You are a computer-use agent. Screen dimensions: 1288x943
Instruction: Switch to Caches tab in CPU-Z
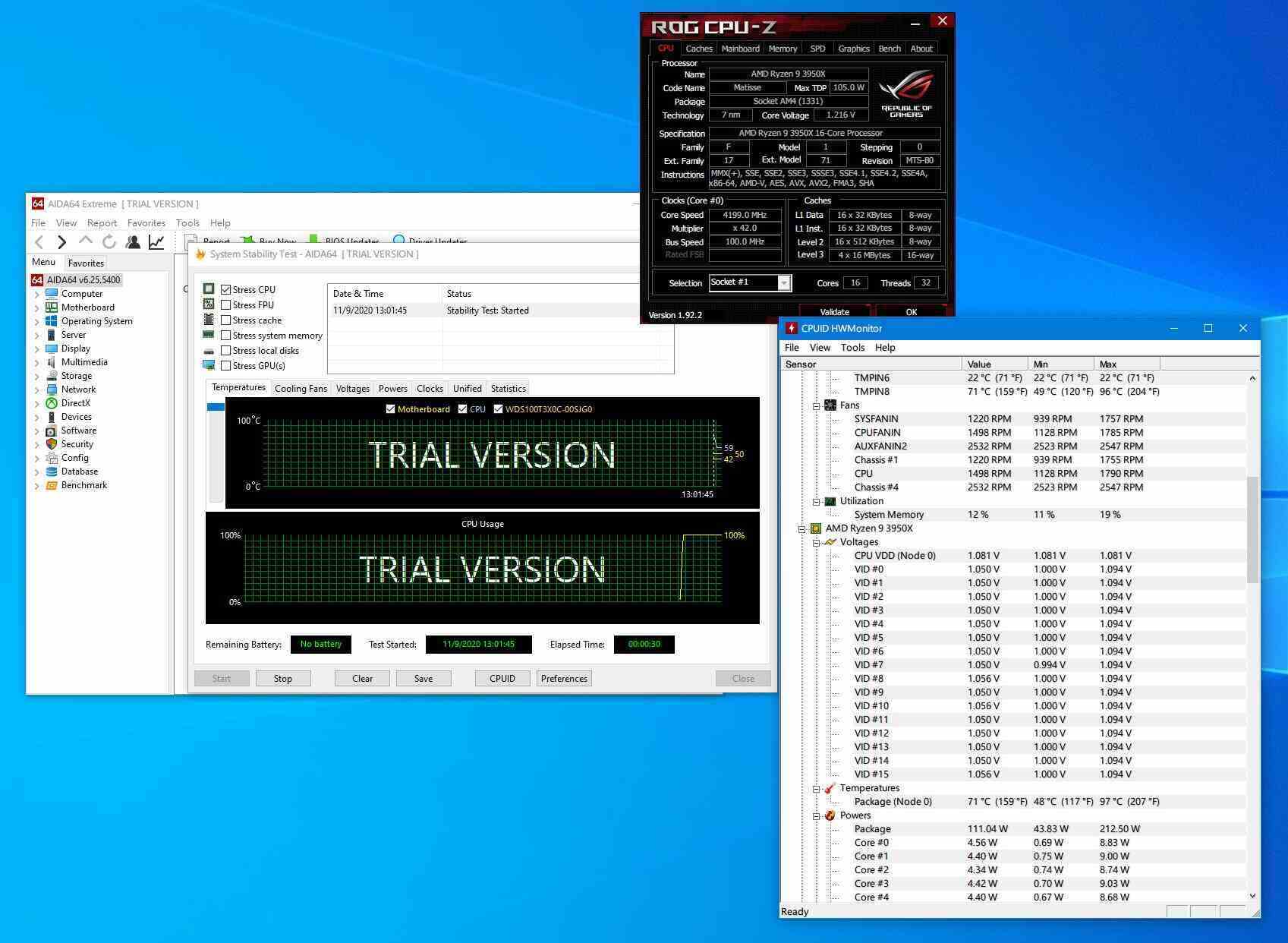[x=699, y=49]
